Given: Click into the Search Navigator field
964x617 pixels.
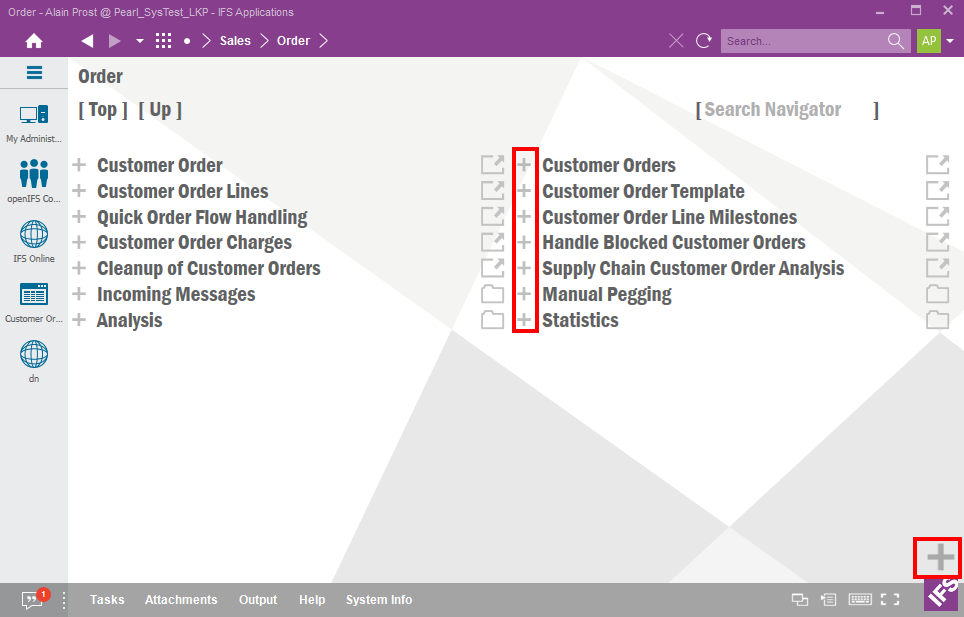Looking at the screenshot, I should [x=785, y=110].
